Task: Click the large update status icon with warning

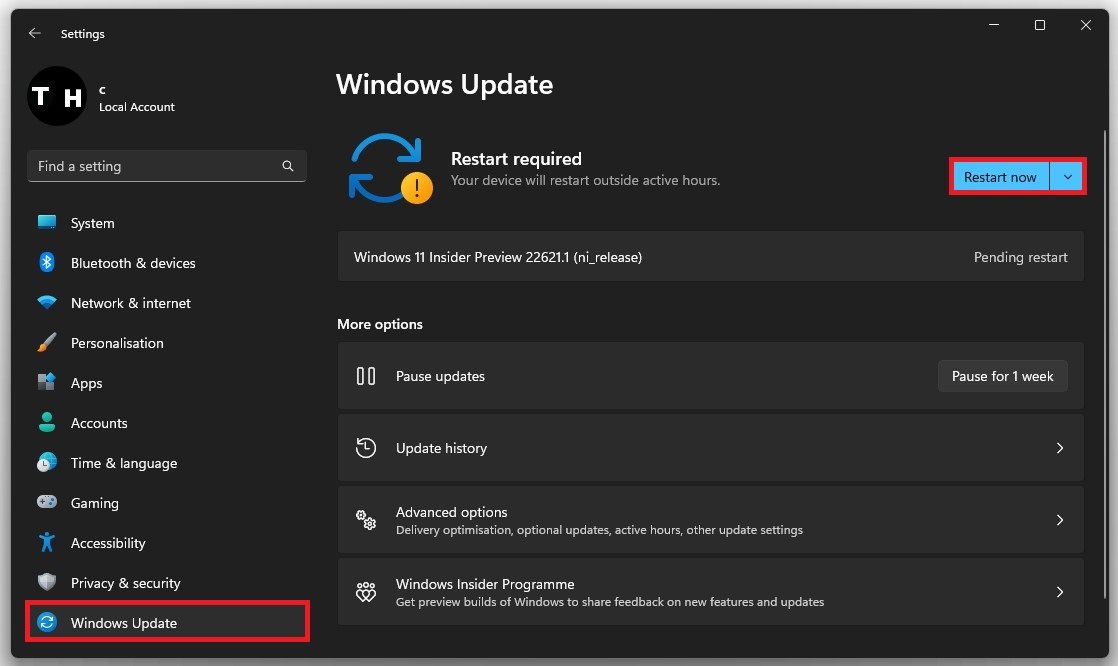Action: coord(390,169)
